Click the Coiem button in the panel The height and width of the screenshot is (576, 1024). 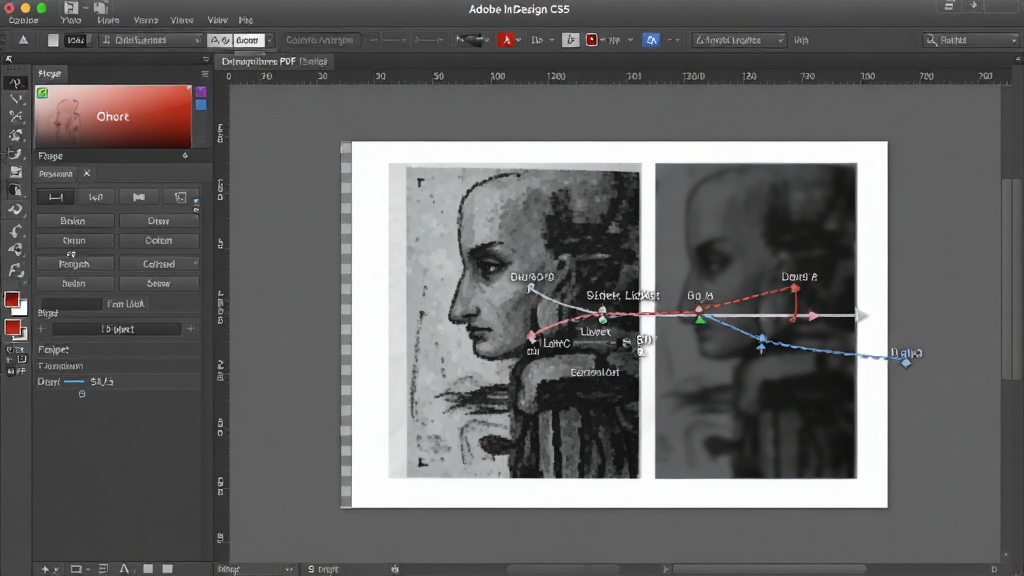coord(159,240)
